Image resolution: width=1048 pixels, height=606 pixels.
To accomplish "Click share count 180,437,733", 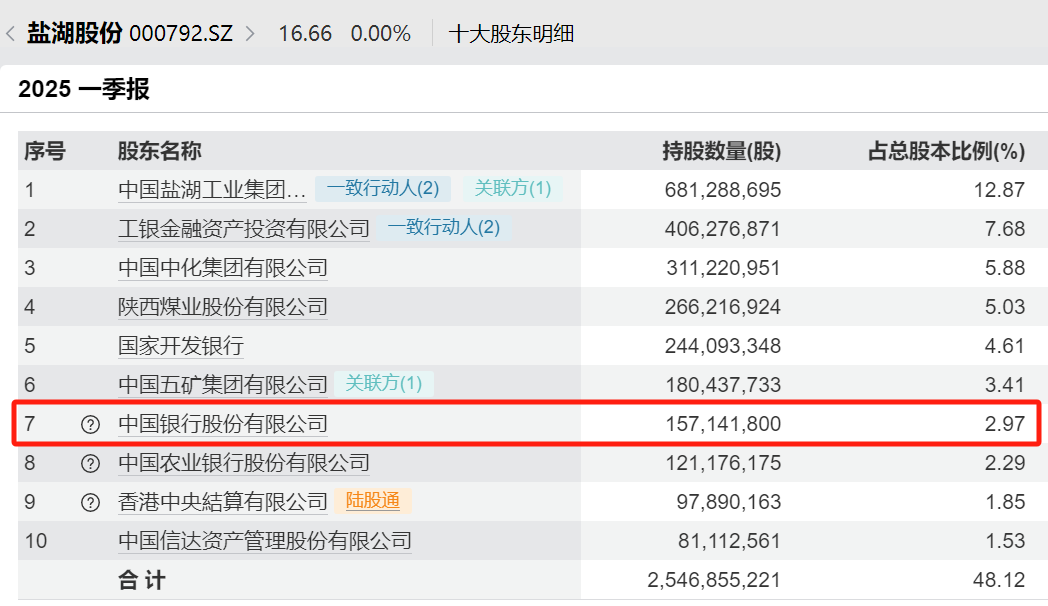I will click(723, 385).
